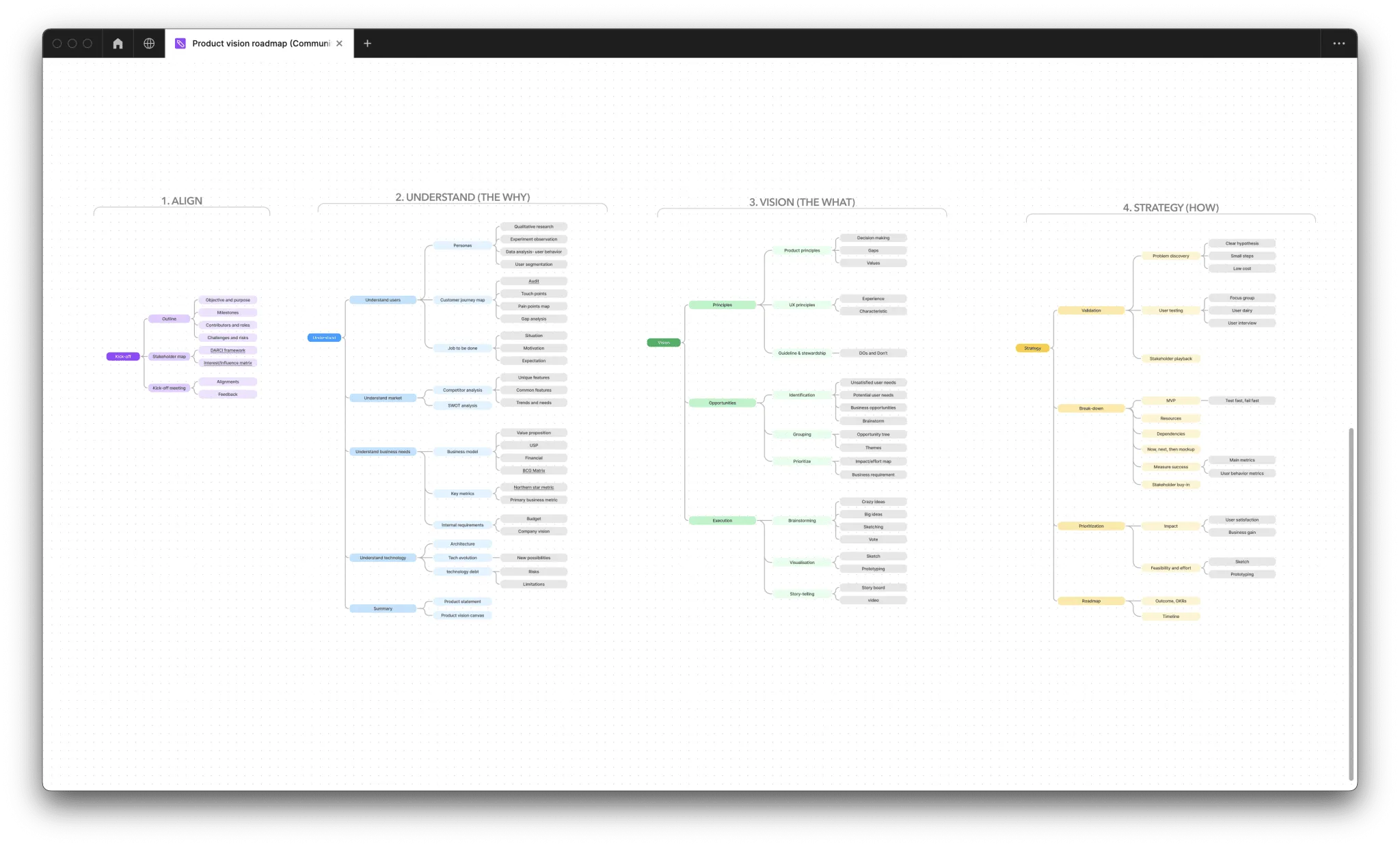Select 'Objective and purpose' node
Viewport: 1400px width, 847px height.
coord(228,300)
